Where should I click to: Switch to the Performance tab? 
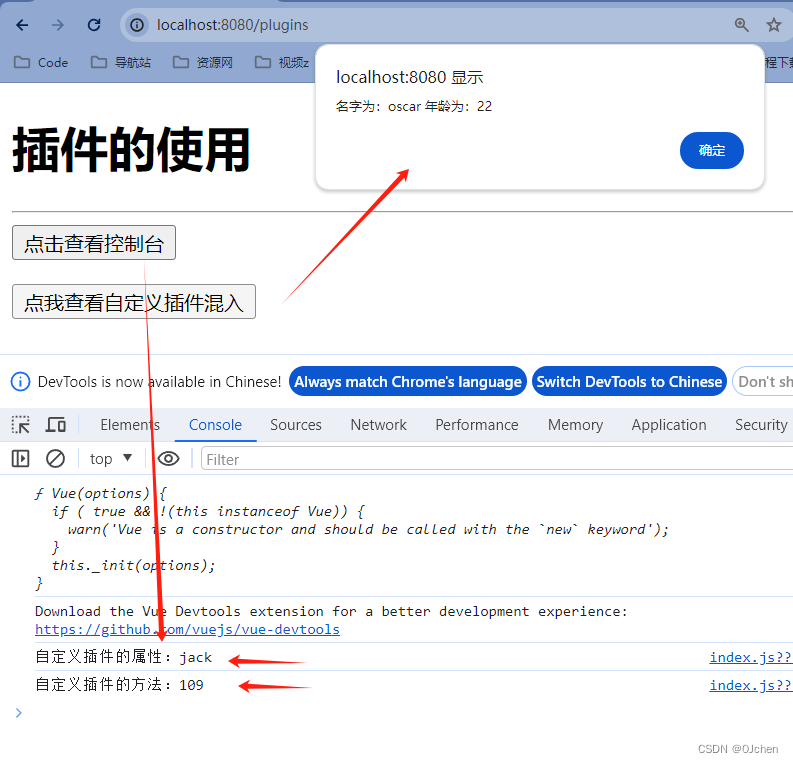click(x=477, y=425)
